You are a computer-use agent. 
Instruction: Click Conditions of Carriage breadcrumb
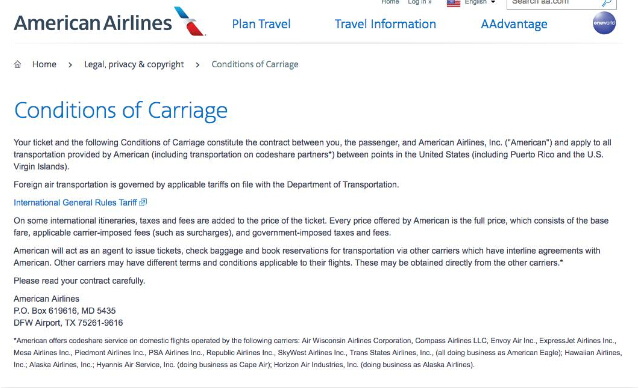tap(255, 64)
